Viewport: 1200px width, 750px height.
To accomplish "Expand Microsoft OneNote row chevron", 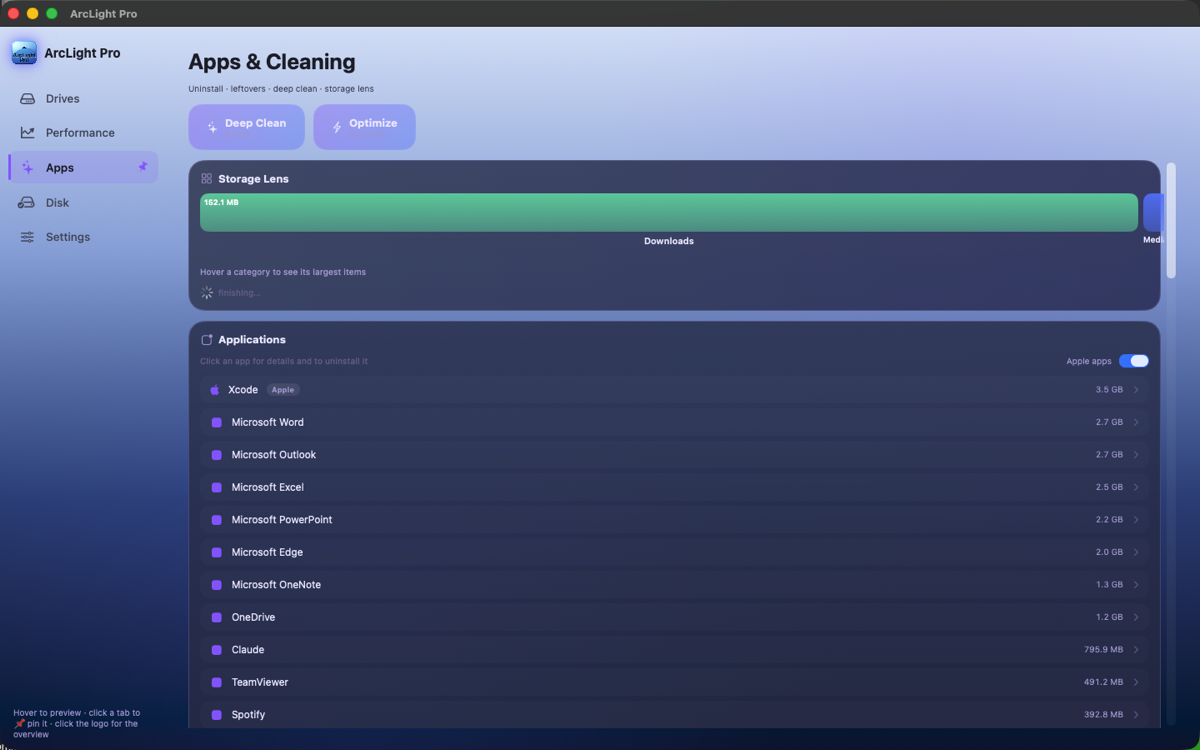I will [1136, 585].
